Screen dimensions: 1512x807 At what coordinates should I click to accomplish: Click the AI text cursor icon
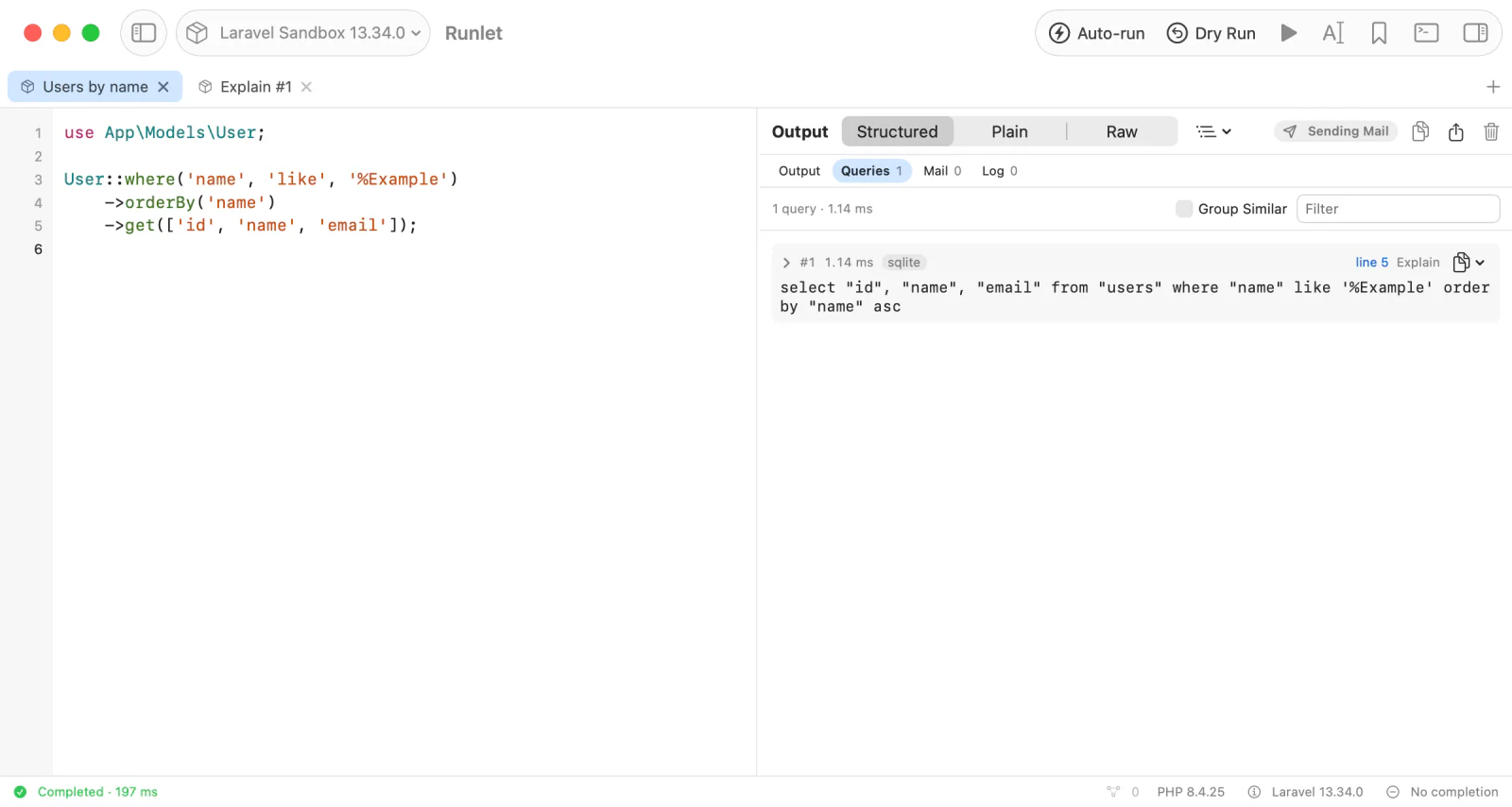(x=1333, y=33)
